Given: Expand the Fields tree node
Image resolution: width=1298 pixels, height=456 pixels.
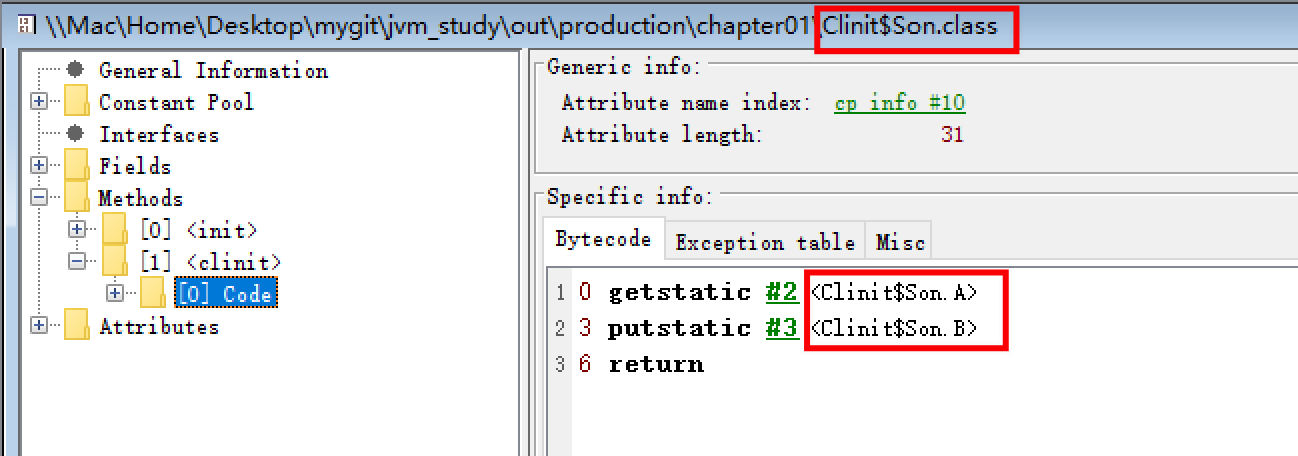Looking at the screenshot, I should (x=39, y=166).
